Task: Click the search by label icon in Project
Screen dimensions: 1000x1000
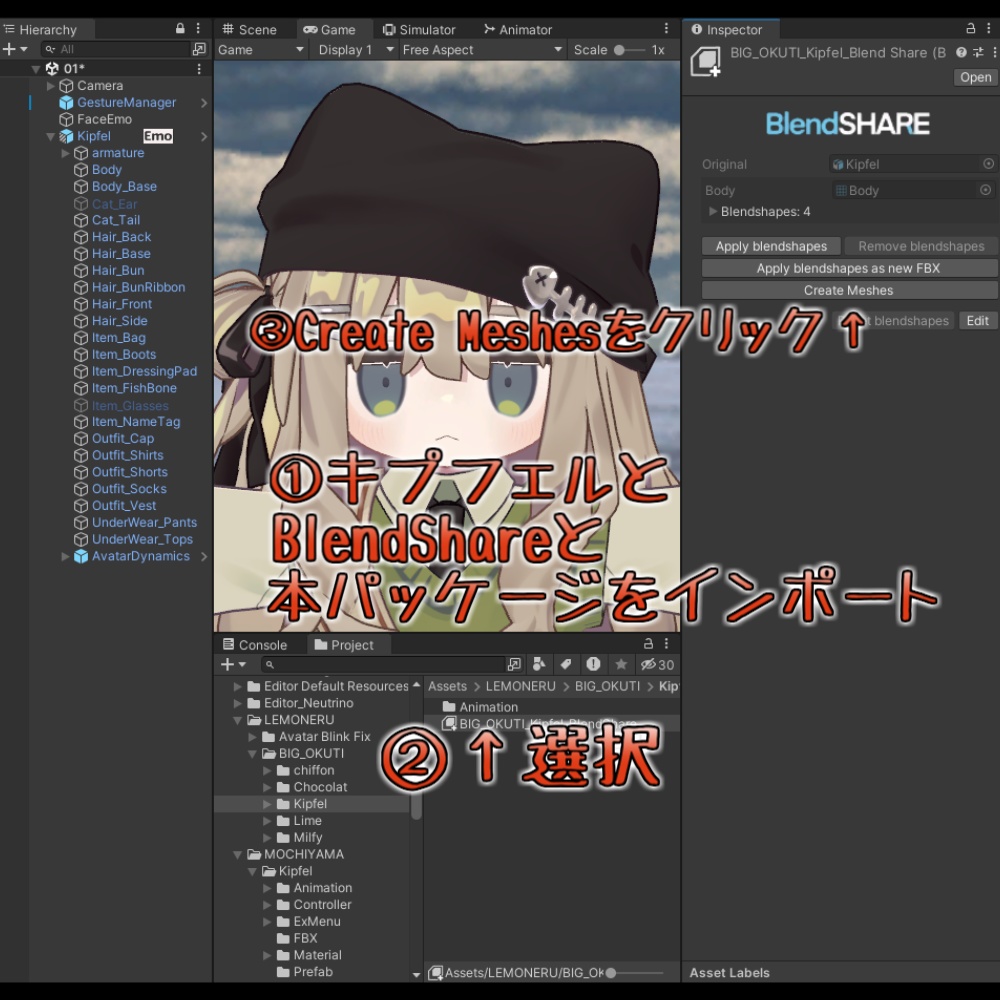Action: (566, 664)
